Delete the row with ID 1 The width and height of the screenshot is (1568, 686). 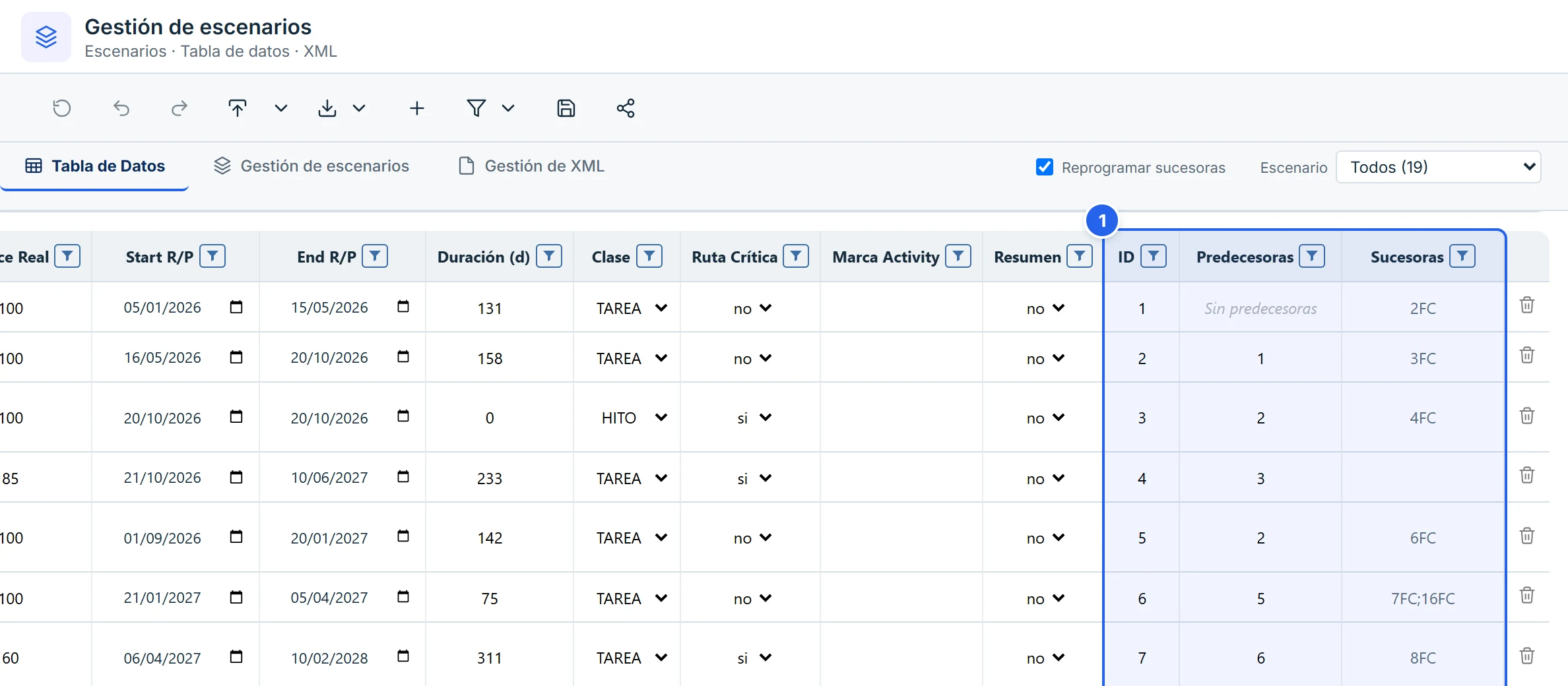1527,305
